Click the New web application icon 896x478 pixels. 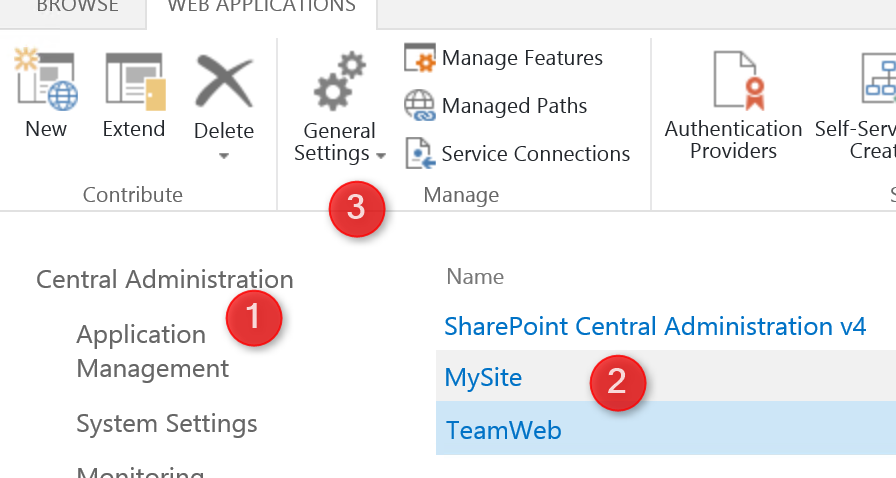pyautogui.click(x=46, y=79)
